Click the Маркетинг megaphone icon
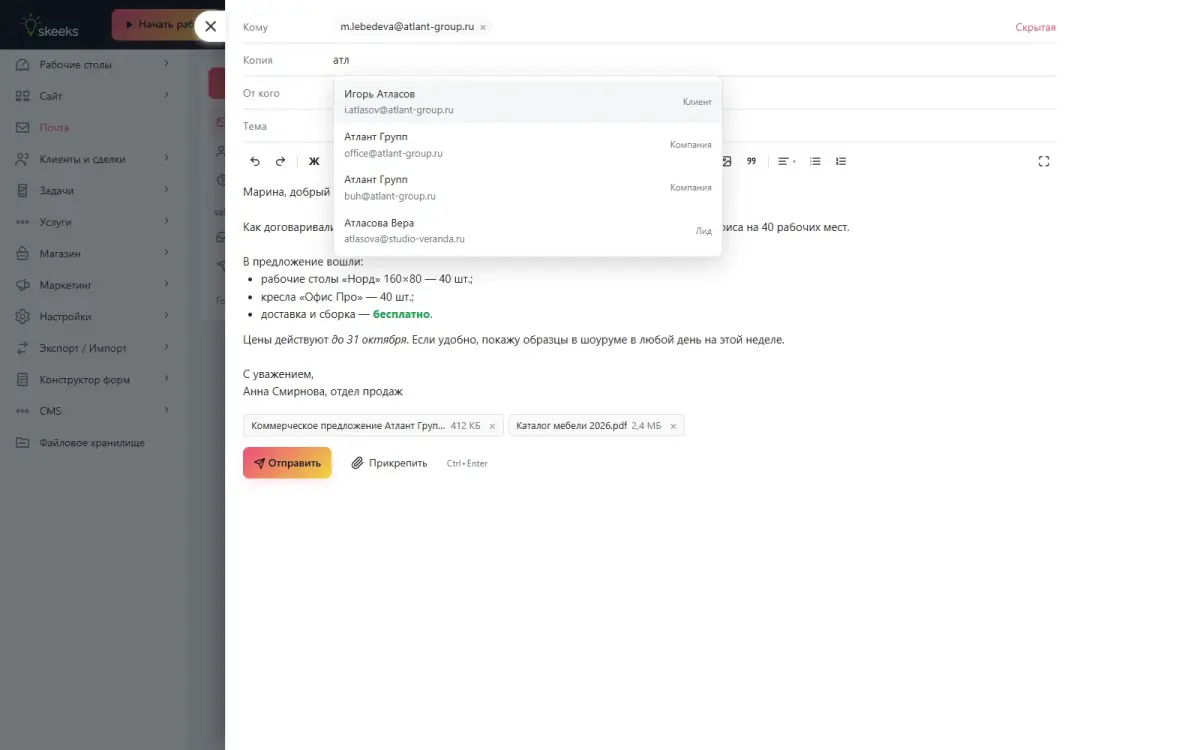 22,285
